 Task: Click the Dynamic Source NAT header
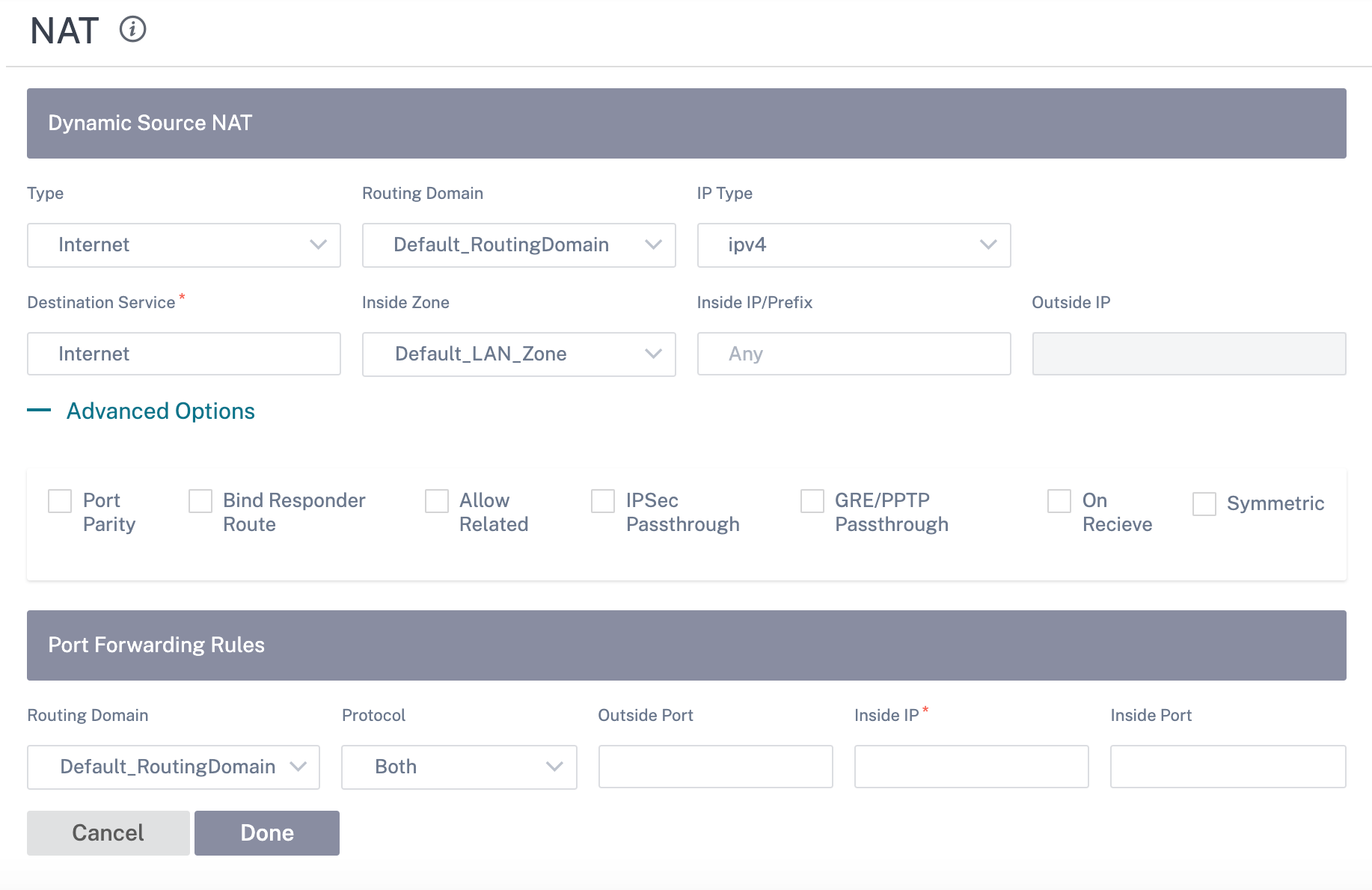point(687,123)
